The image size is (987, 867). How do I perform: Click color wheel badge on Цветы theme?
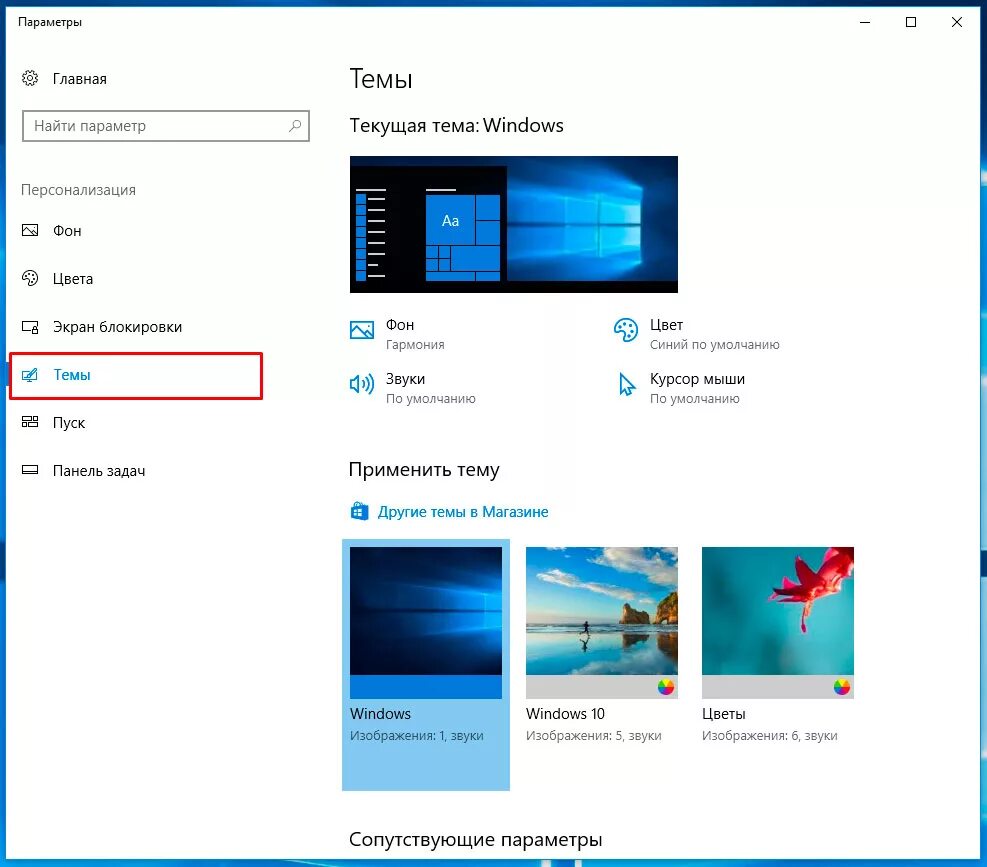coord(842,687)
